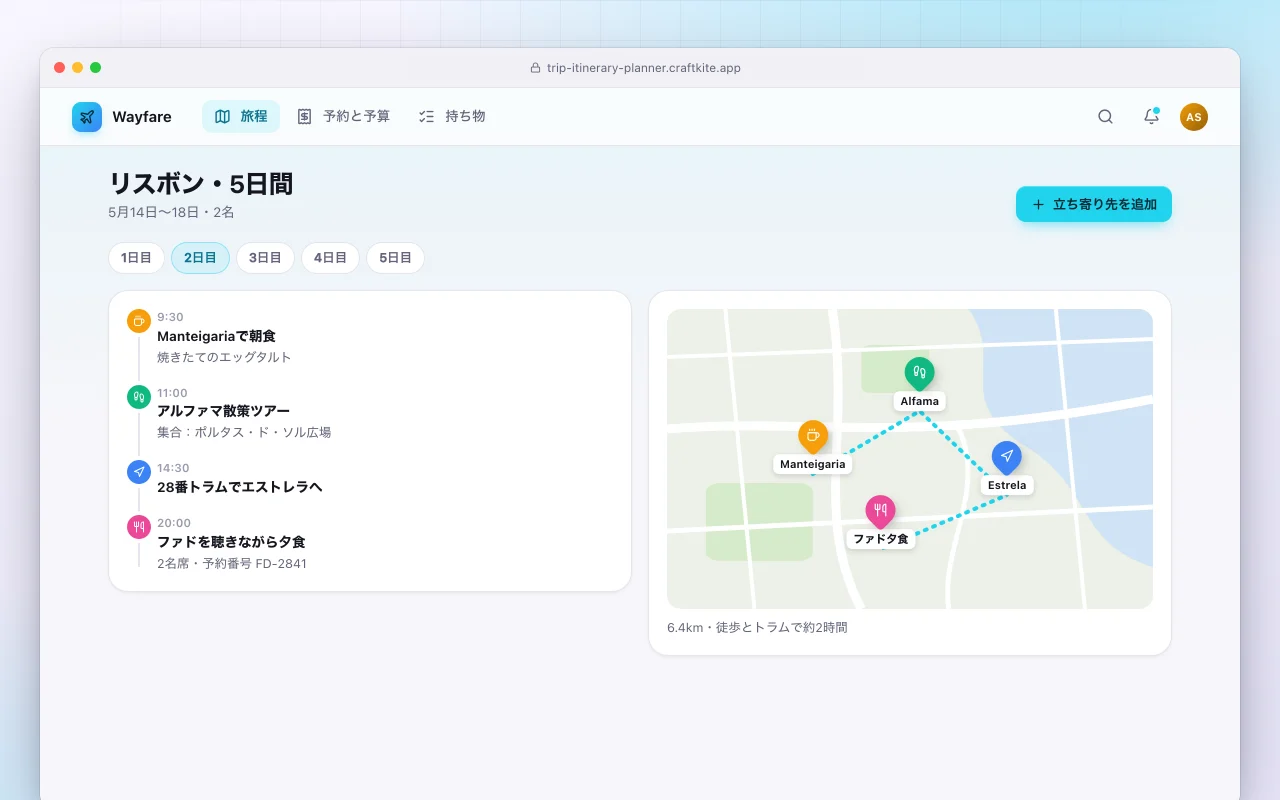Click the utensils icon beside ファドを聴きながら夕食
Screen dimensions: 1280x800
tap(139, 527)
